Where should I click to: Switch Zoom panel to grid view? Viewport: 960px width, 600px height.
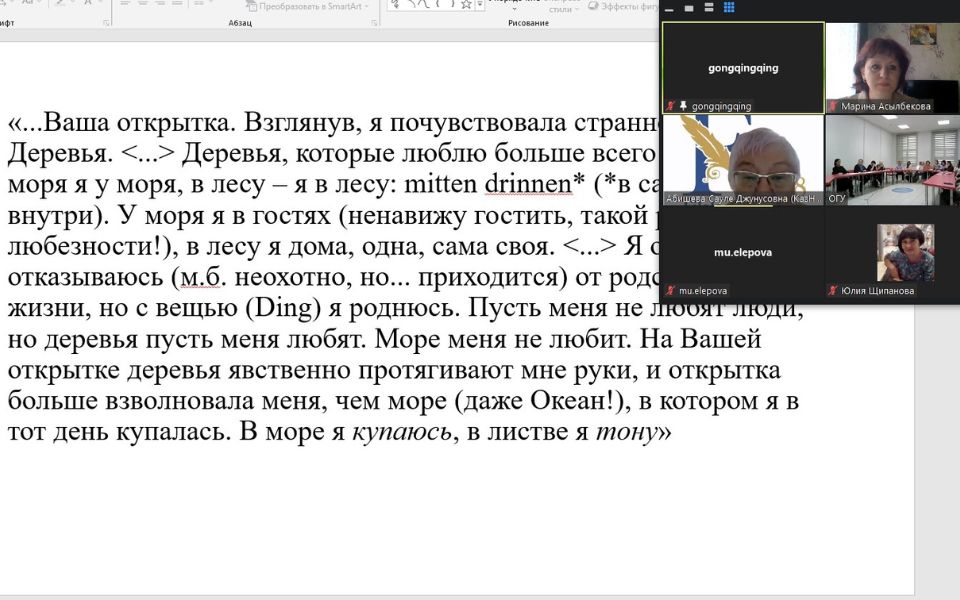pos(729,8)
